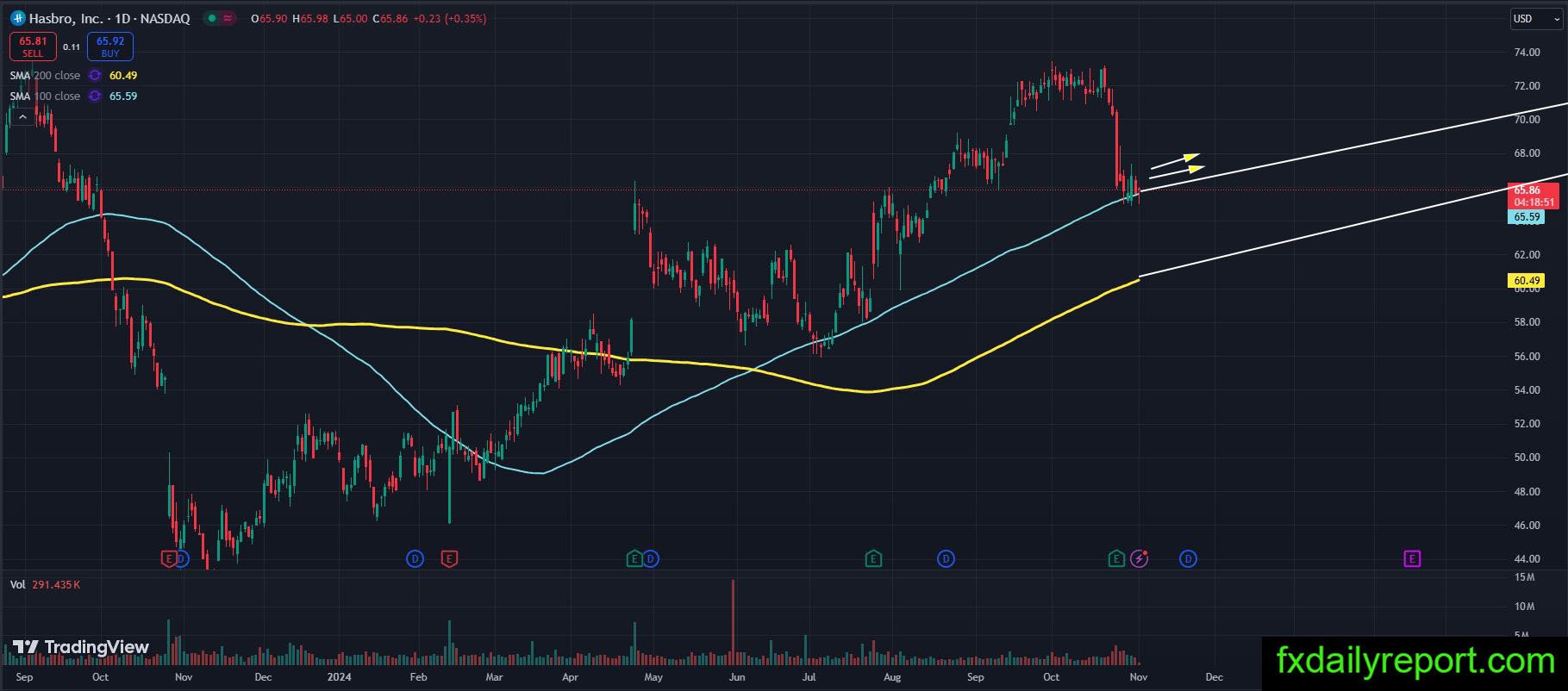Click the high value H65.98 in header
Image resolution: width=1568 pixels, height=691 pixels.
pyautogui.click(x=310, y=19)
